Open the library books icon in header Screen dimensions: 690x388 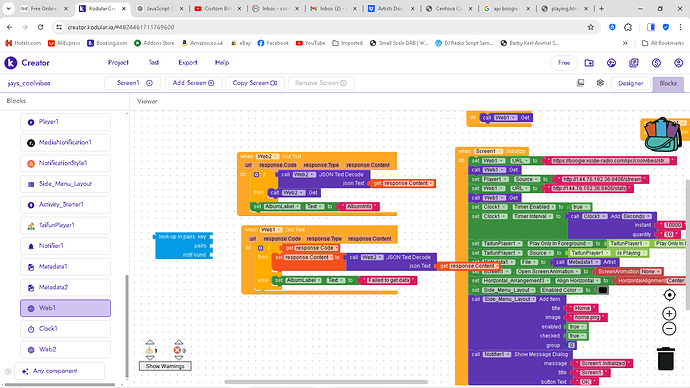pos(634,63)
